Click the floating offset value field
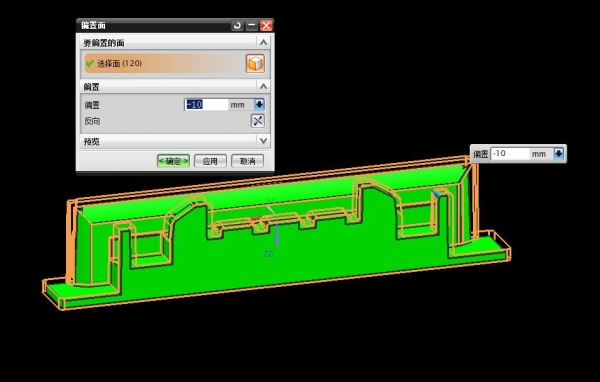This screenshot has width=600, height=382. 510,154
